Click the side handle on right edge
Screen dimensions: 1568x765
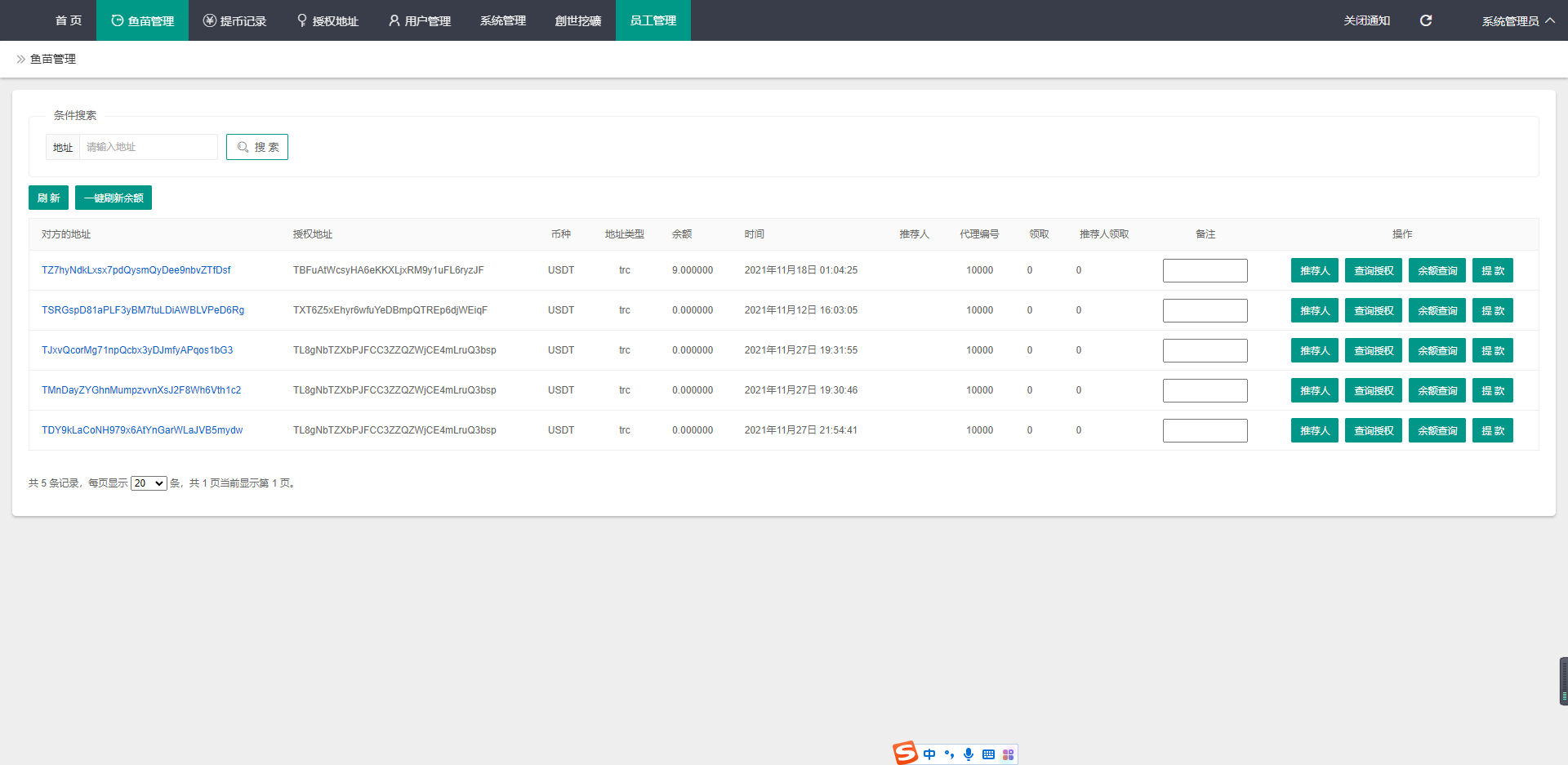point(1563,681)
